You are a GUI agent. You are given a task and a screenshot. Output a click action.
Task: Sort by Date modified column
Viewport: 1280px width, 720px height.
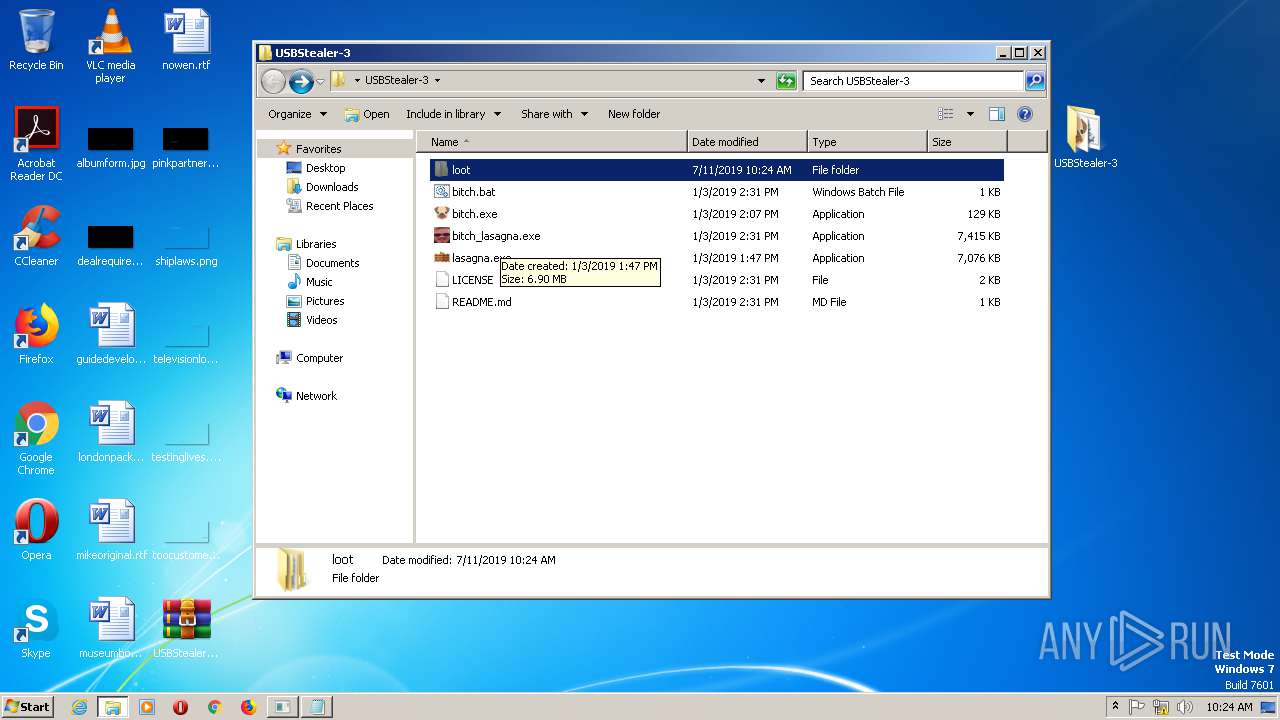coord(747,142)
